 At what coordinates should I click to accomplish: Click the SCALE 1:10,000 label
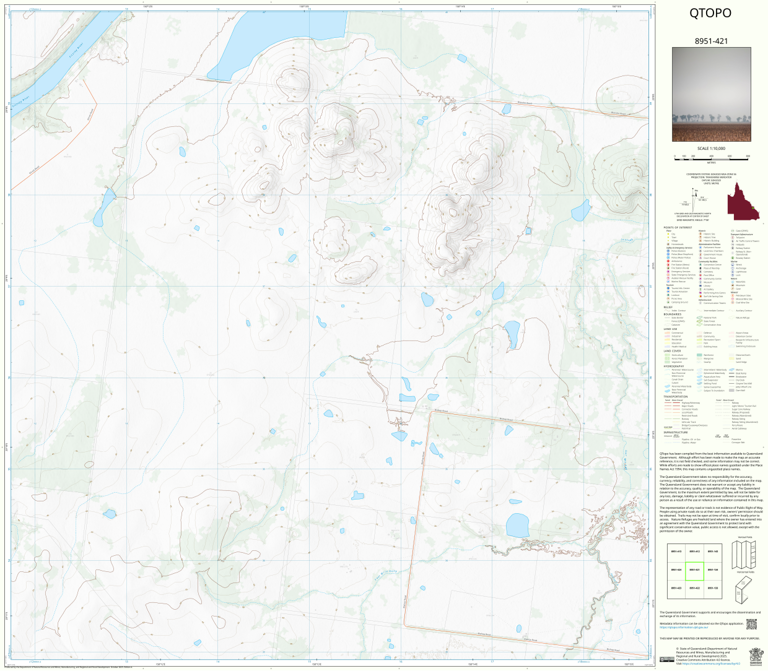point(711,148)
